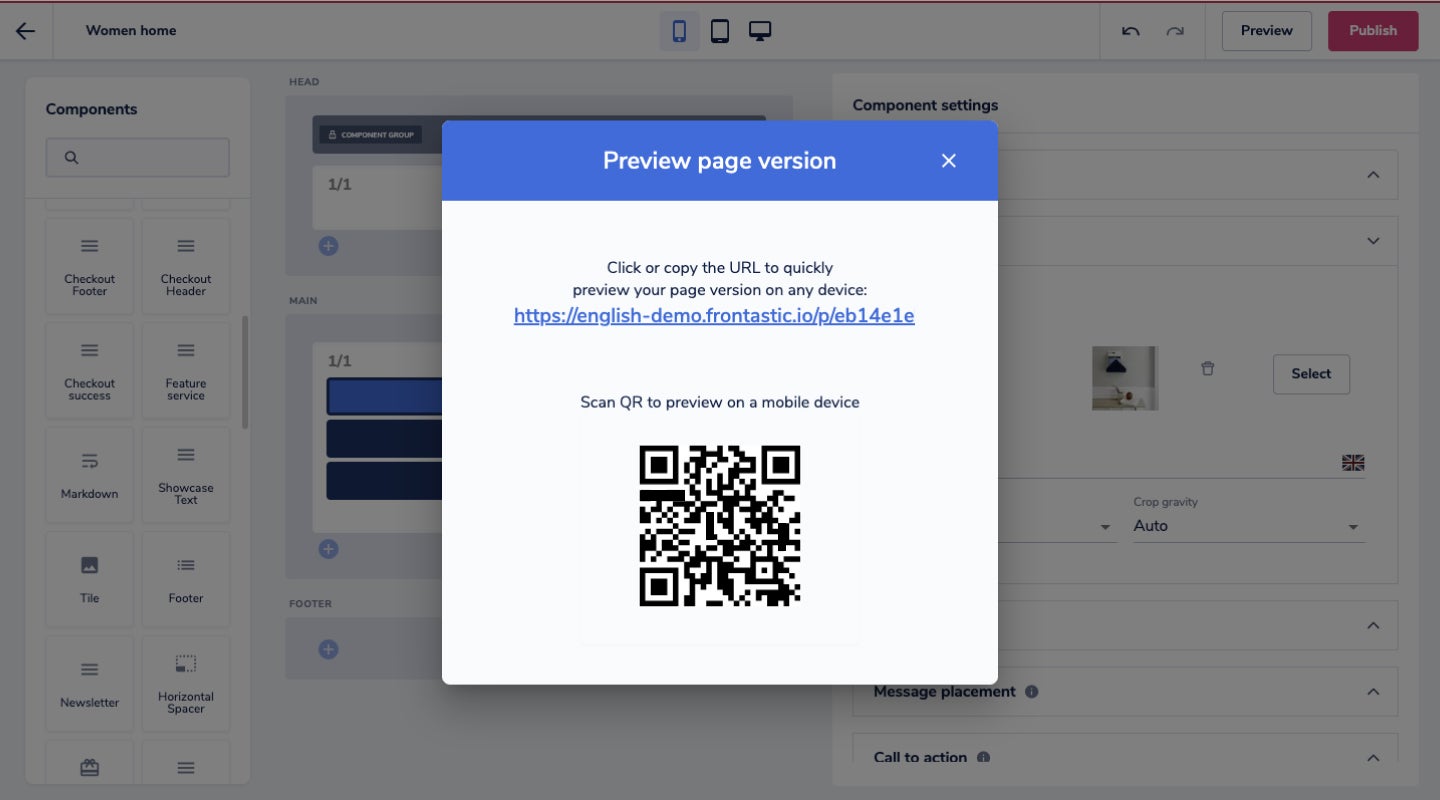Screen dimensions: 1440x800
Task: Click the Preview button
Action: [1266, 31]
